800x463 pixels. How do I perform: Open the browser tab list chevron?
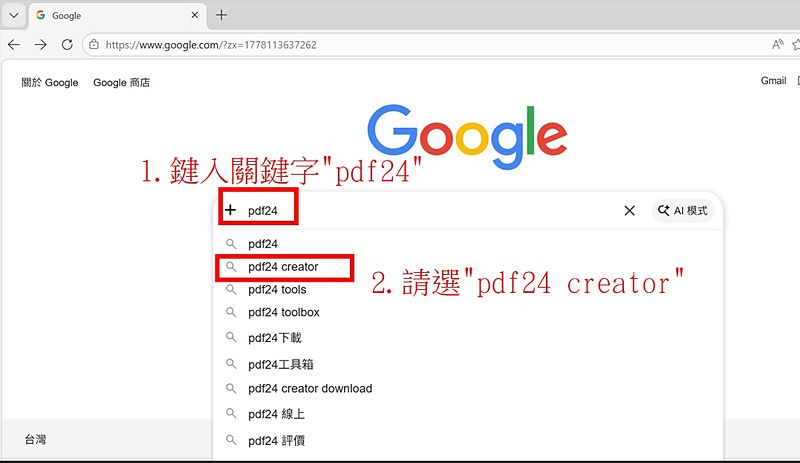(14, 15)
